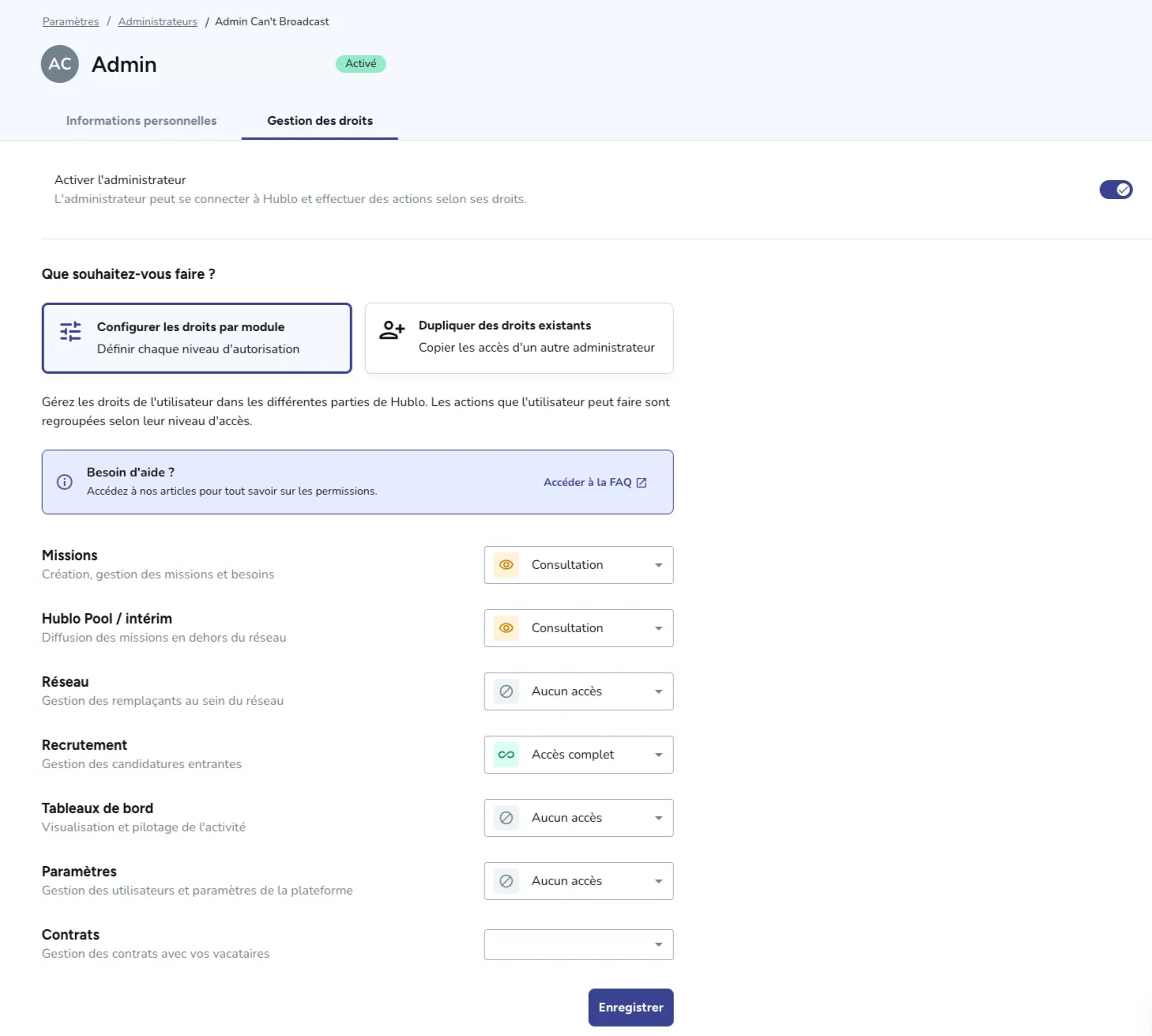Open the empty Contrats dropdown
The width and height of the screenshot is (1152, 1036).
point(578,944)
